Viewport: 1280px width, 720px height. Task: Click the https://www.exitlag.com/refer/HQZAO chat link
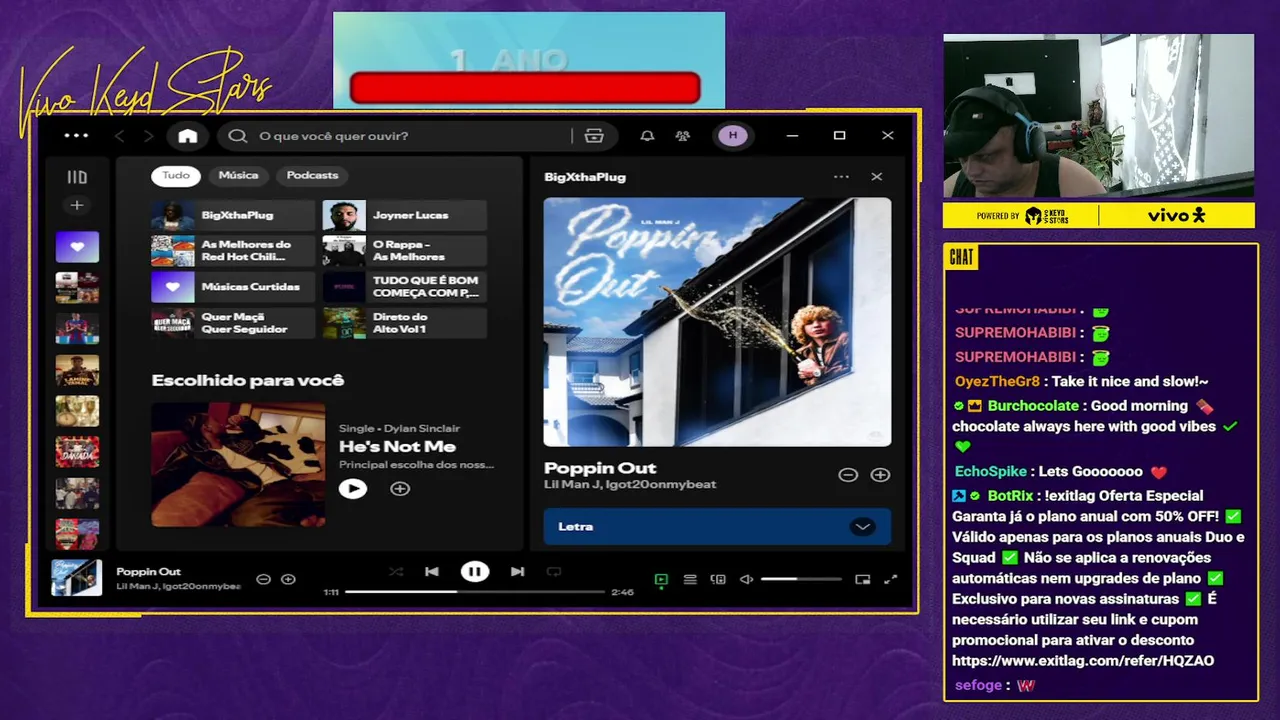coord(1083,661)
